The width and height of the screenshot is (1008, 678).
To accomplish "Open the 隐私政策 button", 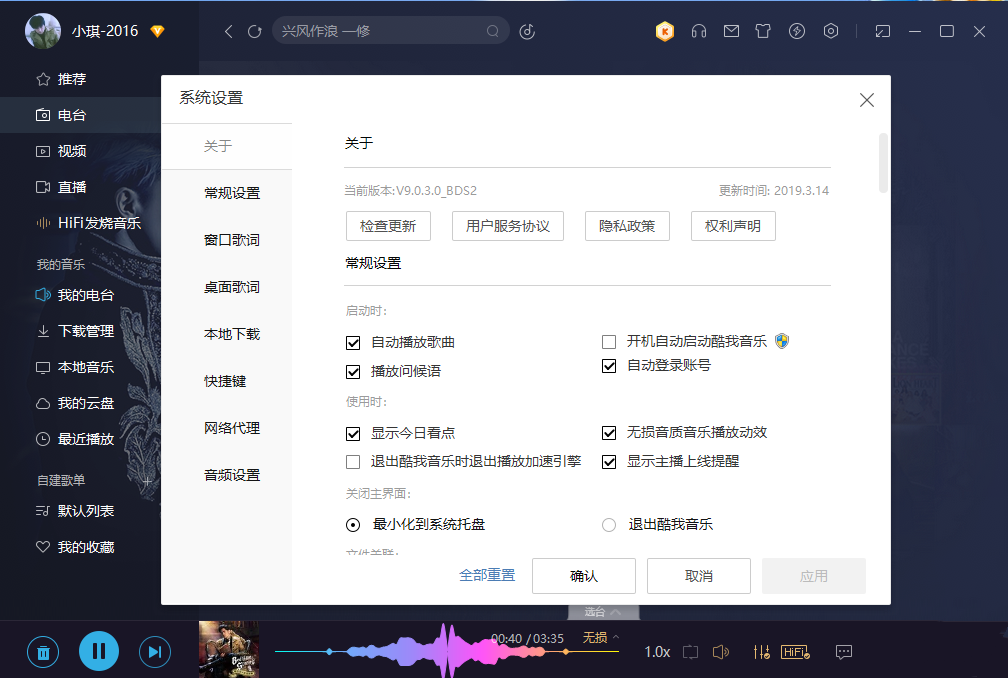I will pyautogui.click(x=627, y=226).
